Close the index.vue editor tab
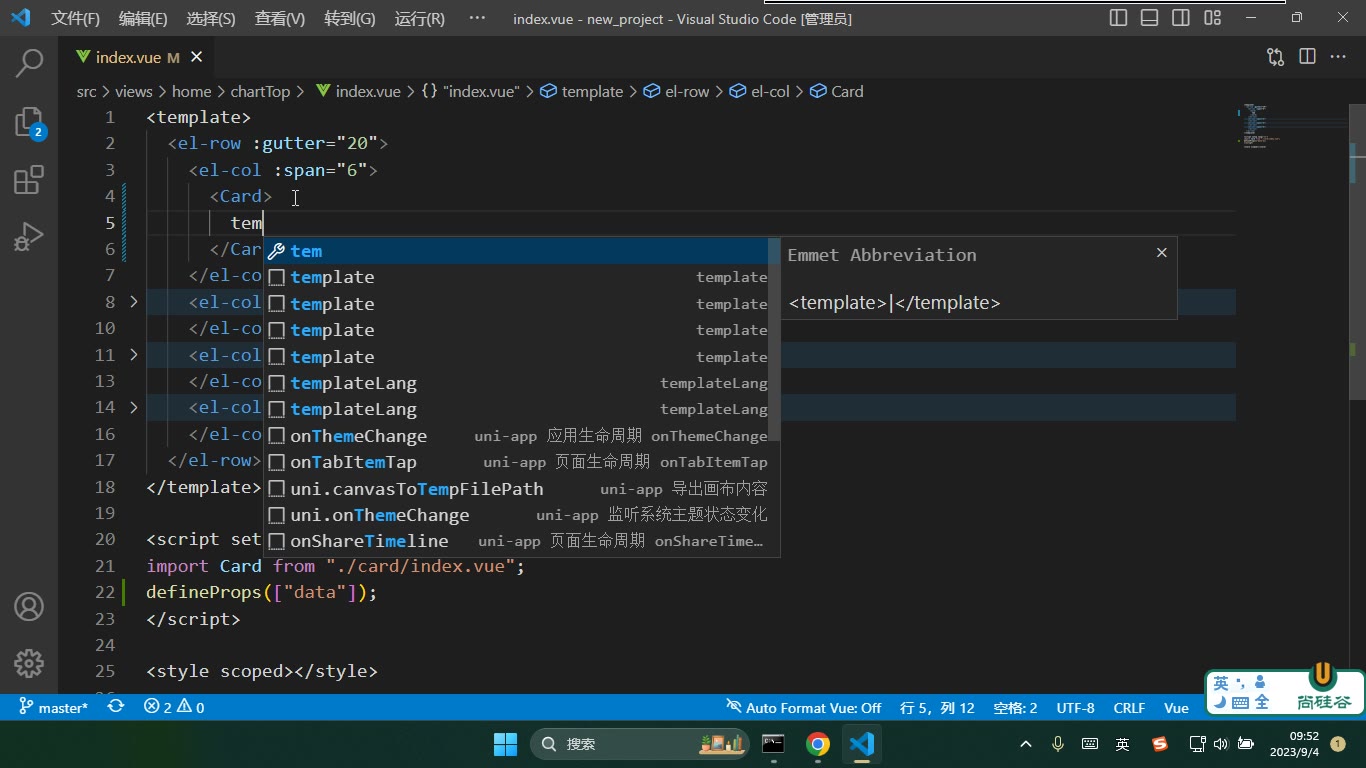The height and width of the screenshot is (768, 1366). [x=197, y=58]
